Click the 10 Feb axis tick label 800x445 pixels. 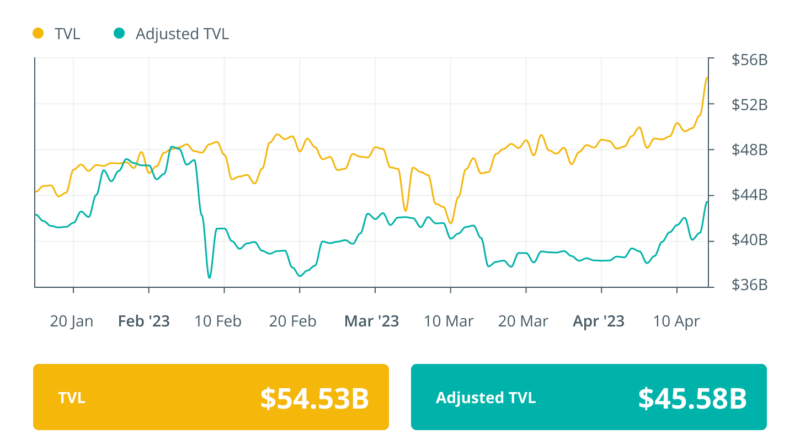tap(218, 321)
